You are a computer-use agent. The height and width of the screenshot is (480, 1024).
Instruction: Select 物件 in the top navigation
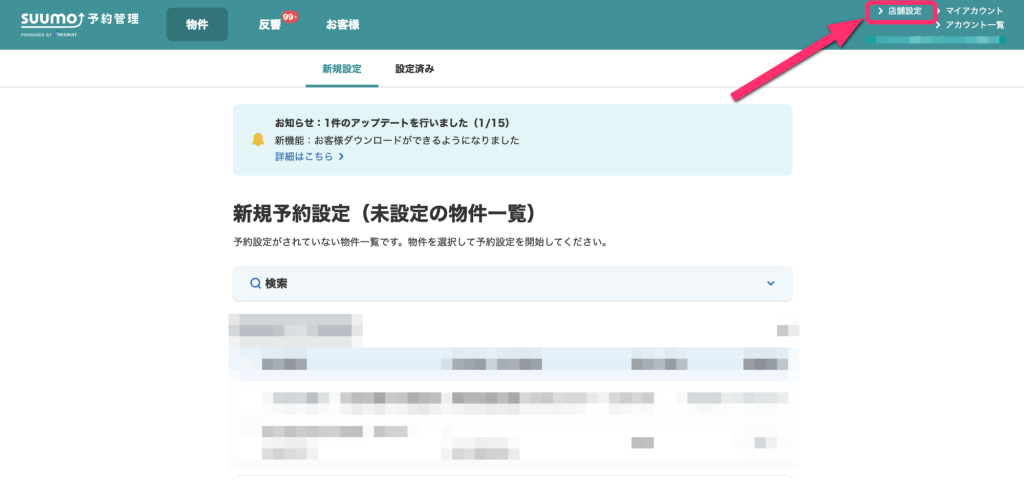197,24
